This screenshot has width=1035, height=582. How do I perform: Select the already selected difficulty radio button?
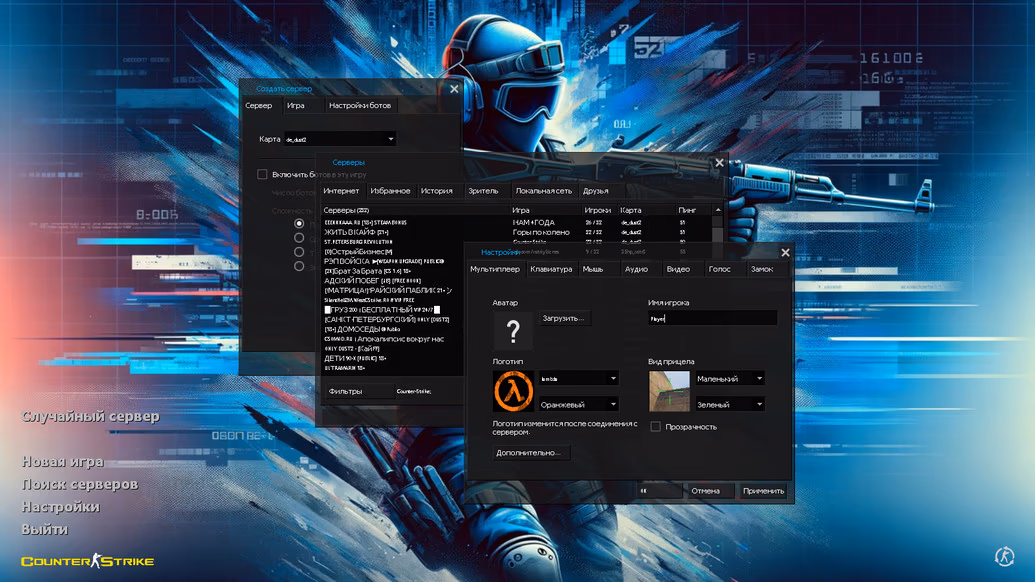(x=299, y=224)
